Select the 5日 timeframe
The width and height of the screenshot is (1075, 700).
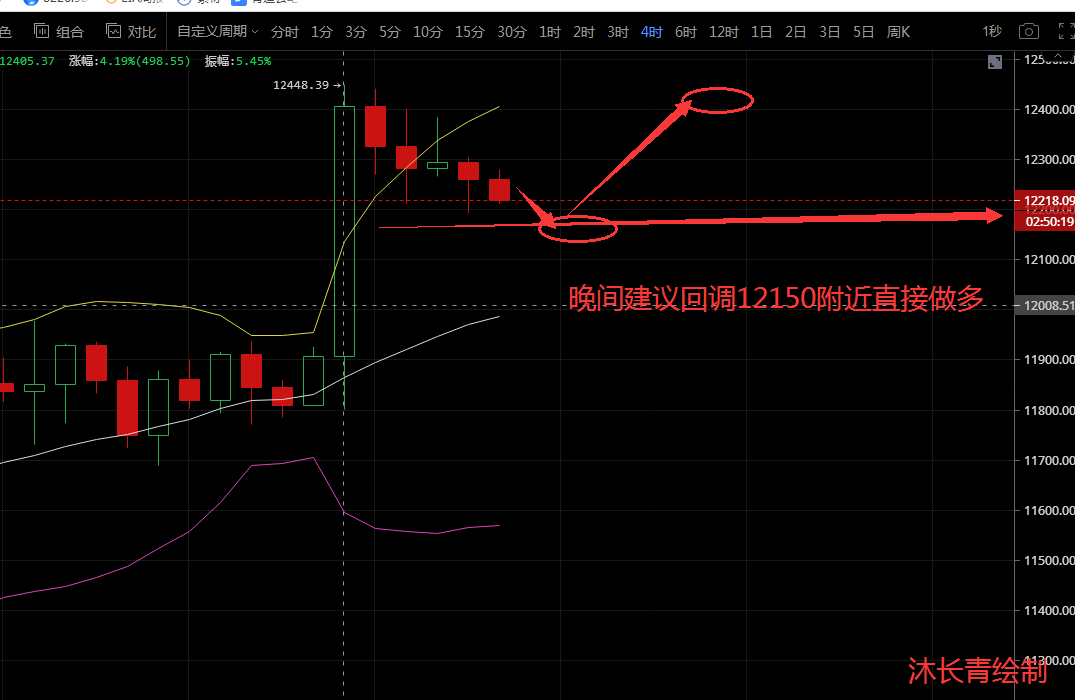(863, 32)
